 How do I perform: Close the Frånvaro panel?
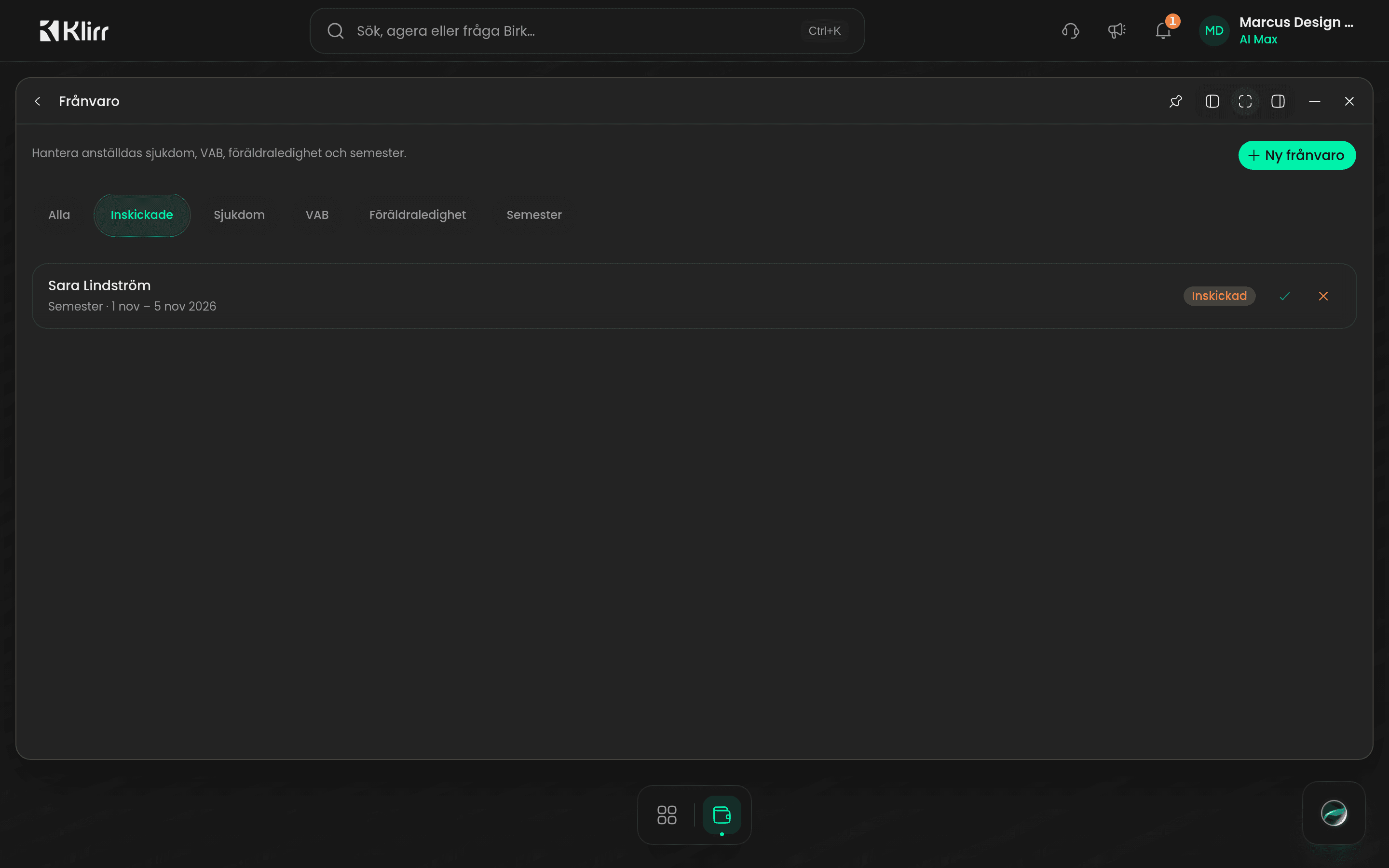1349,102
